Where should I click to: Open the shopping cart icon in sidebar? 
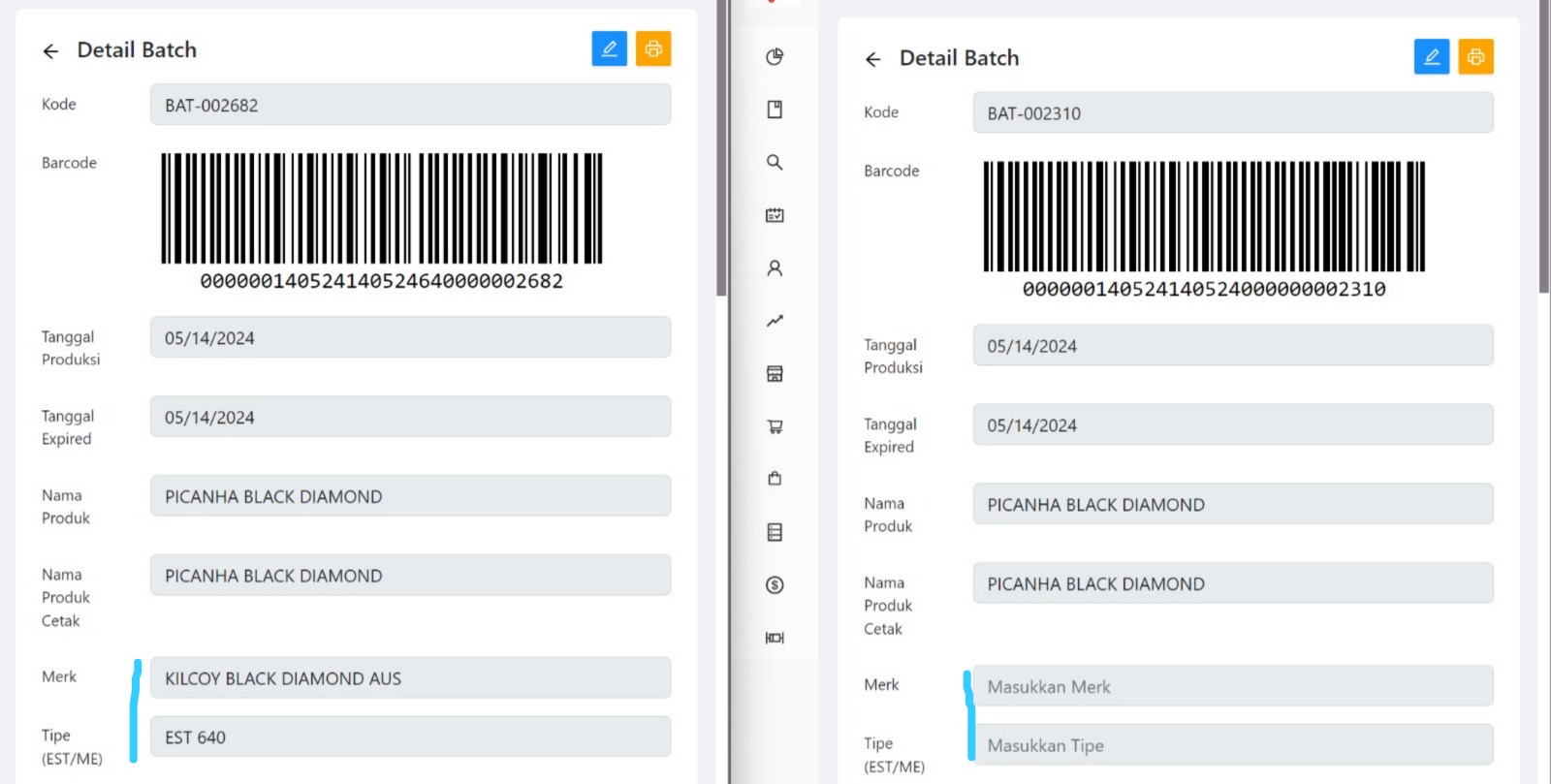[x=775, y=426]
